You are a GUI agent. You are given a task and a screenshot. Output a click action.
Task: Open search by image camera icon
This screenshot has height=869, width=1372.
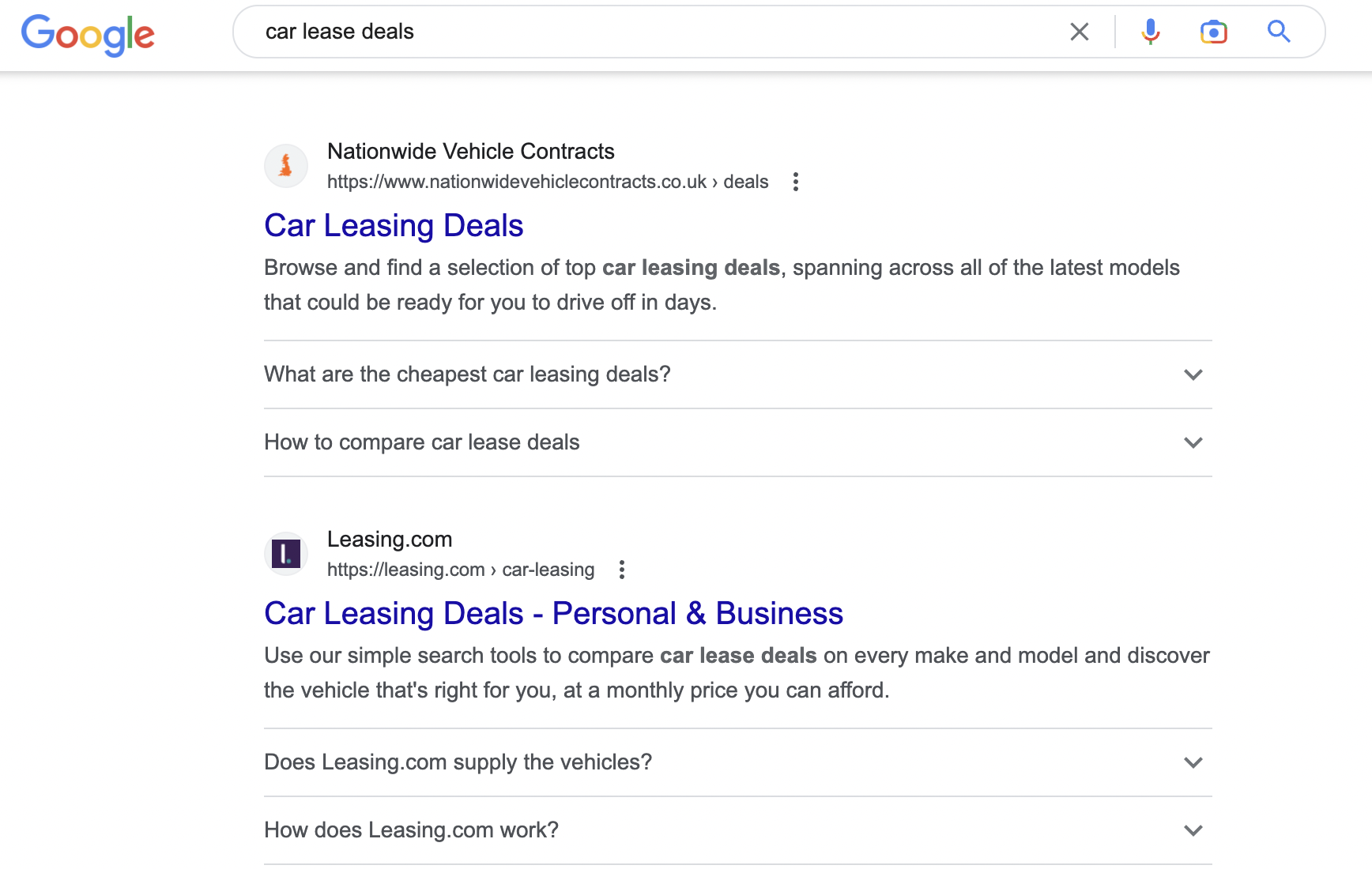pos(1213,32)
